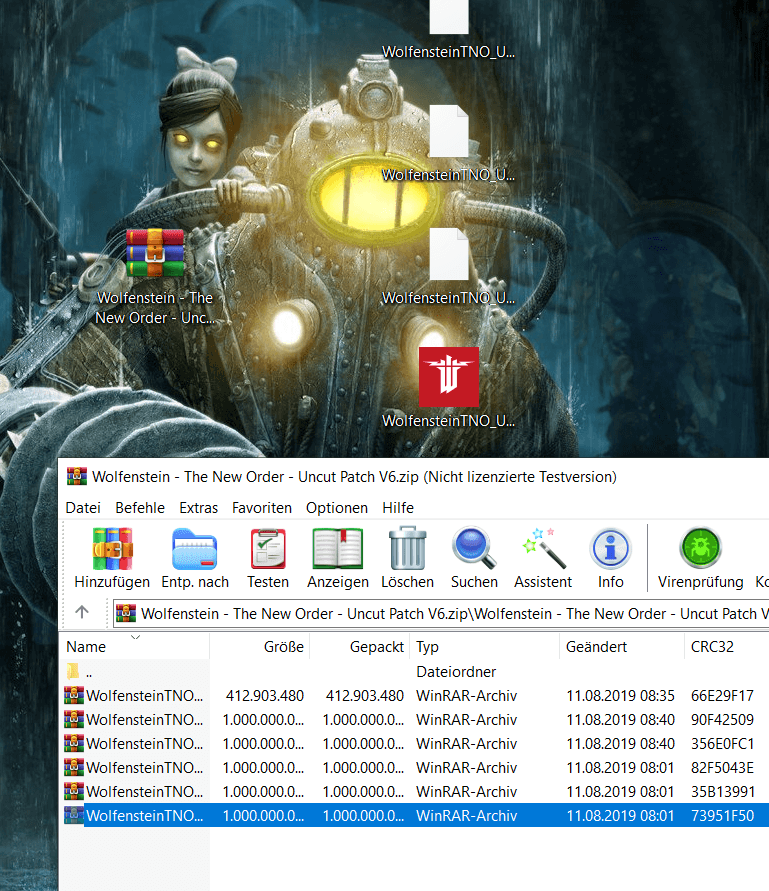Select the third blank WolfensteinTNO_U desktop file
The height and width of the screenshot is (891, 769).
pos(448,254)
